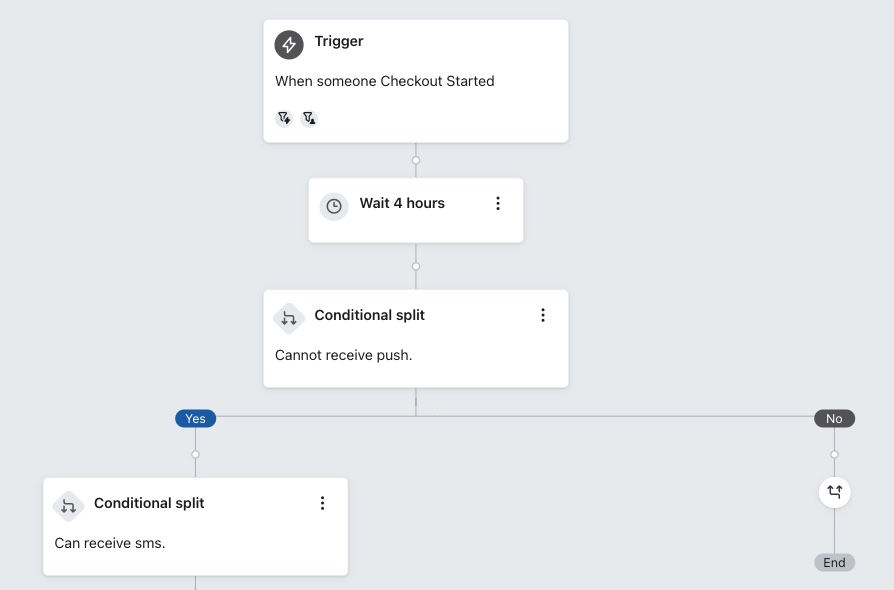Screen dimensions: 894x590
Task: Open the first Conditional split options menu
Action: click(543, 314)
